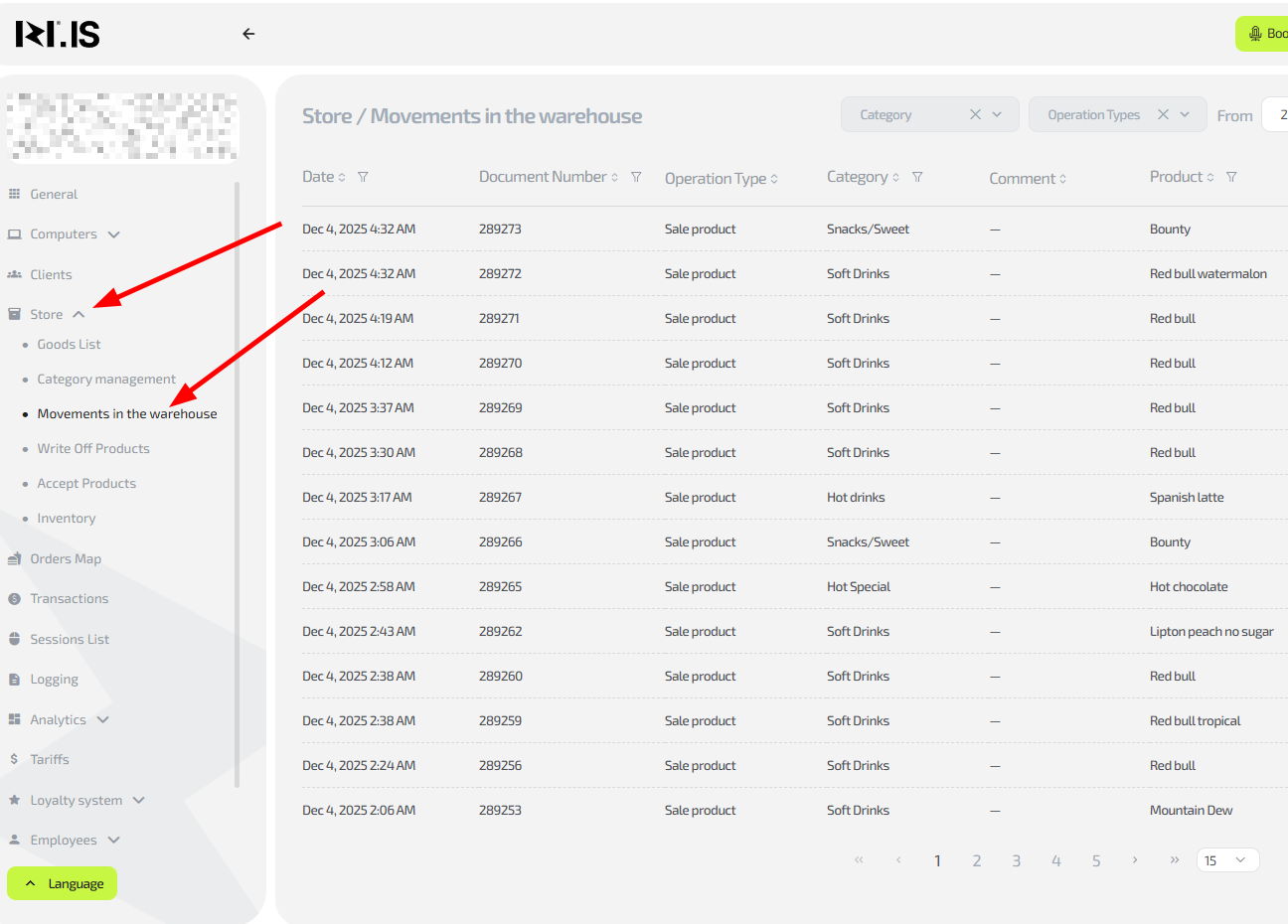Screen dimensions: 1288x924
Task: Sort the Comment column
Action: point(1062,179)
